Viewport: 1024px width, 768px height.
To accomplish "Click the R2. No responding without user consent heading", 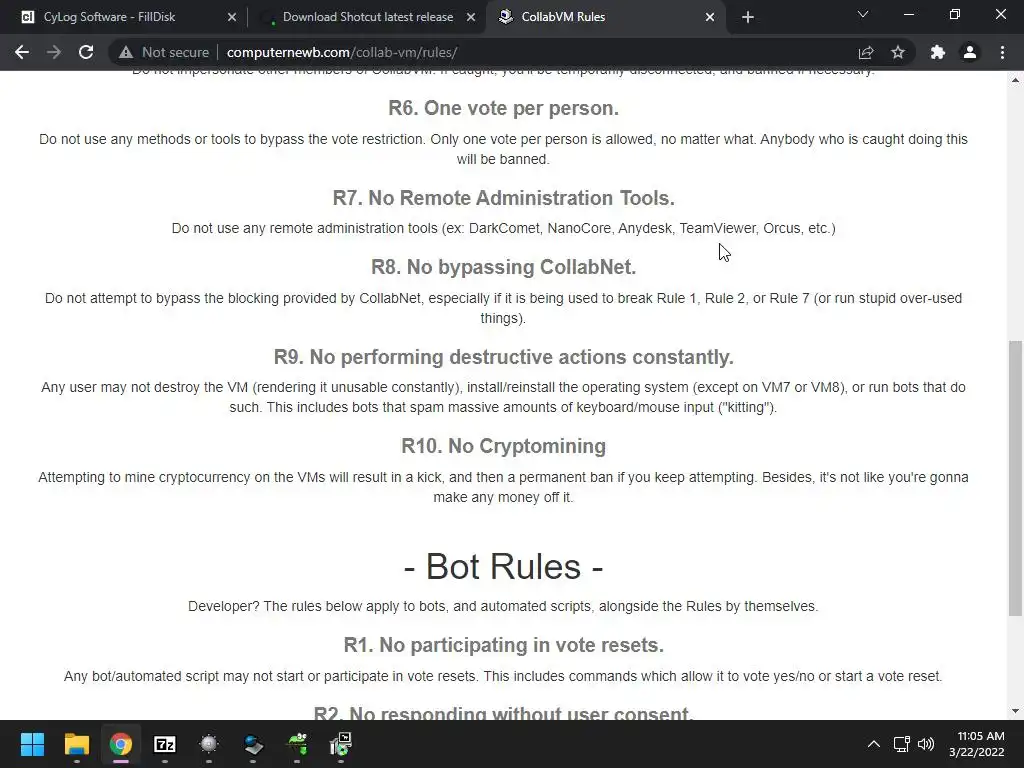I will pyautogui.click(x=503, y=713).
